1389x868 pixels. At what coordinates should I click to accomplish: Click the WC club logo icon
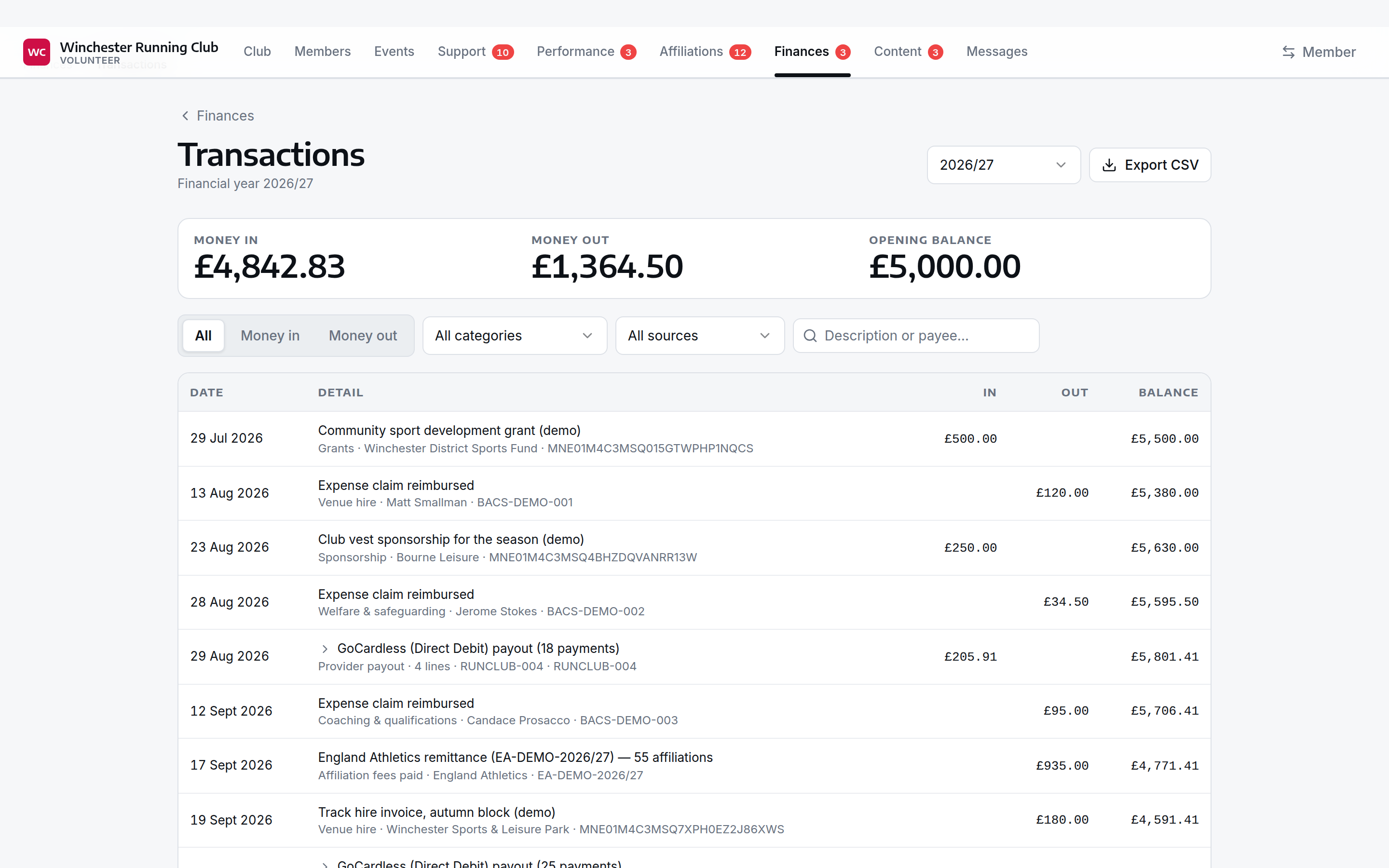(37, 52)
